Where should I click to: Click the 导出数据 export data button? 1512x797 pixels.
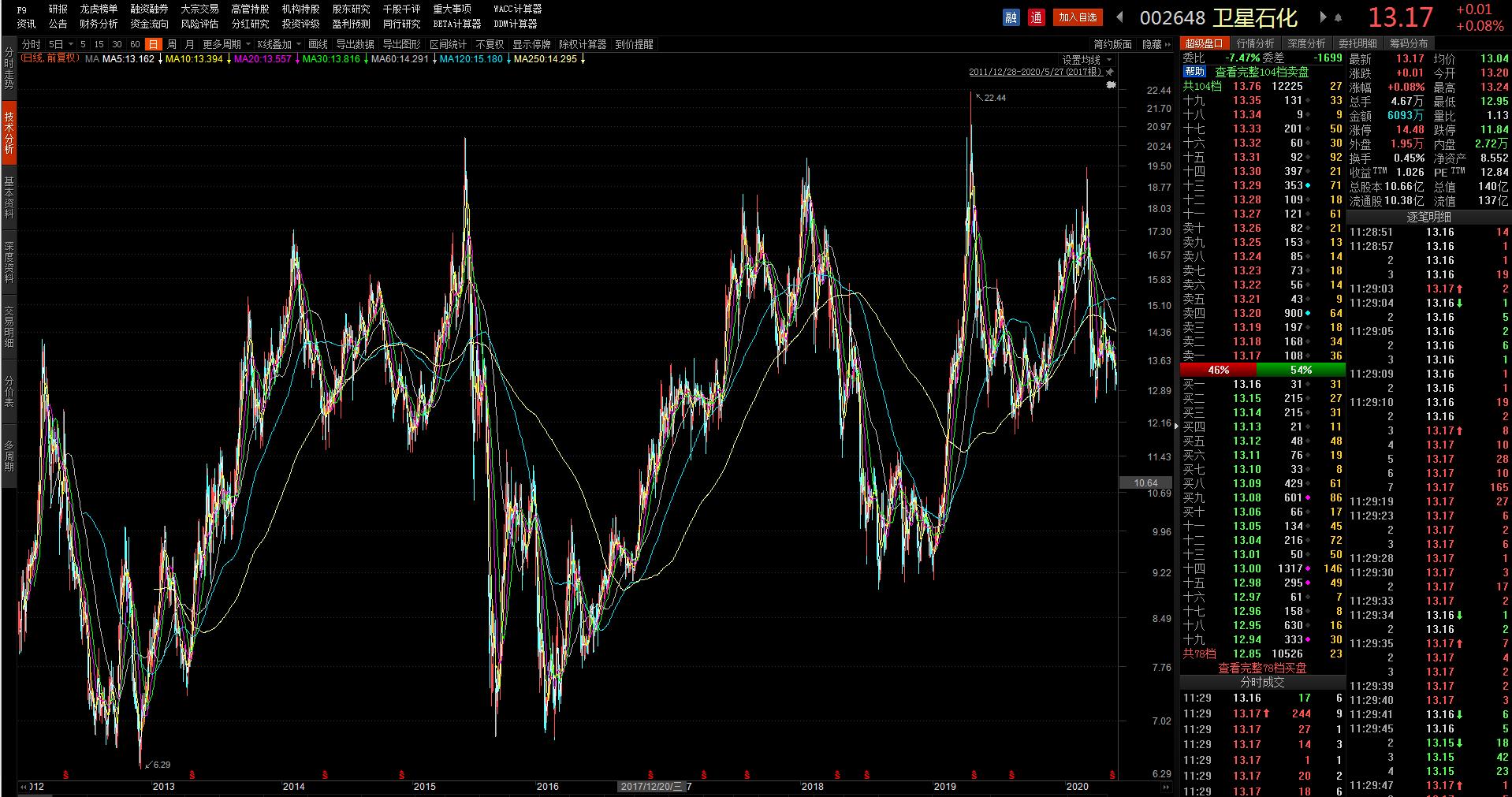coord(355,44)
